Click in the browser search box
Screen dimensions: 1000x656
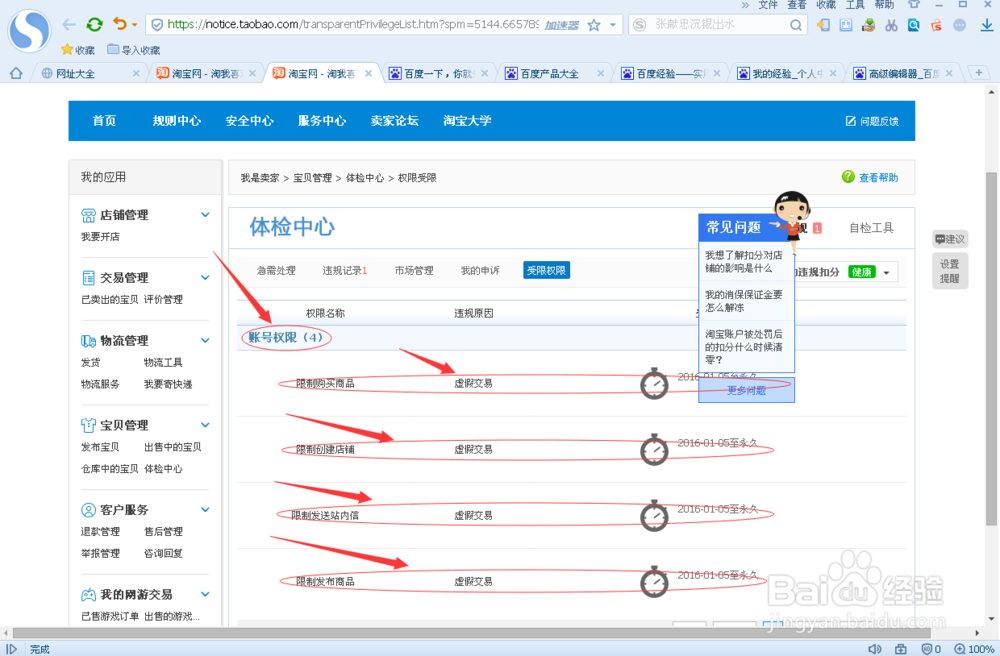(x=717, y=25)
